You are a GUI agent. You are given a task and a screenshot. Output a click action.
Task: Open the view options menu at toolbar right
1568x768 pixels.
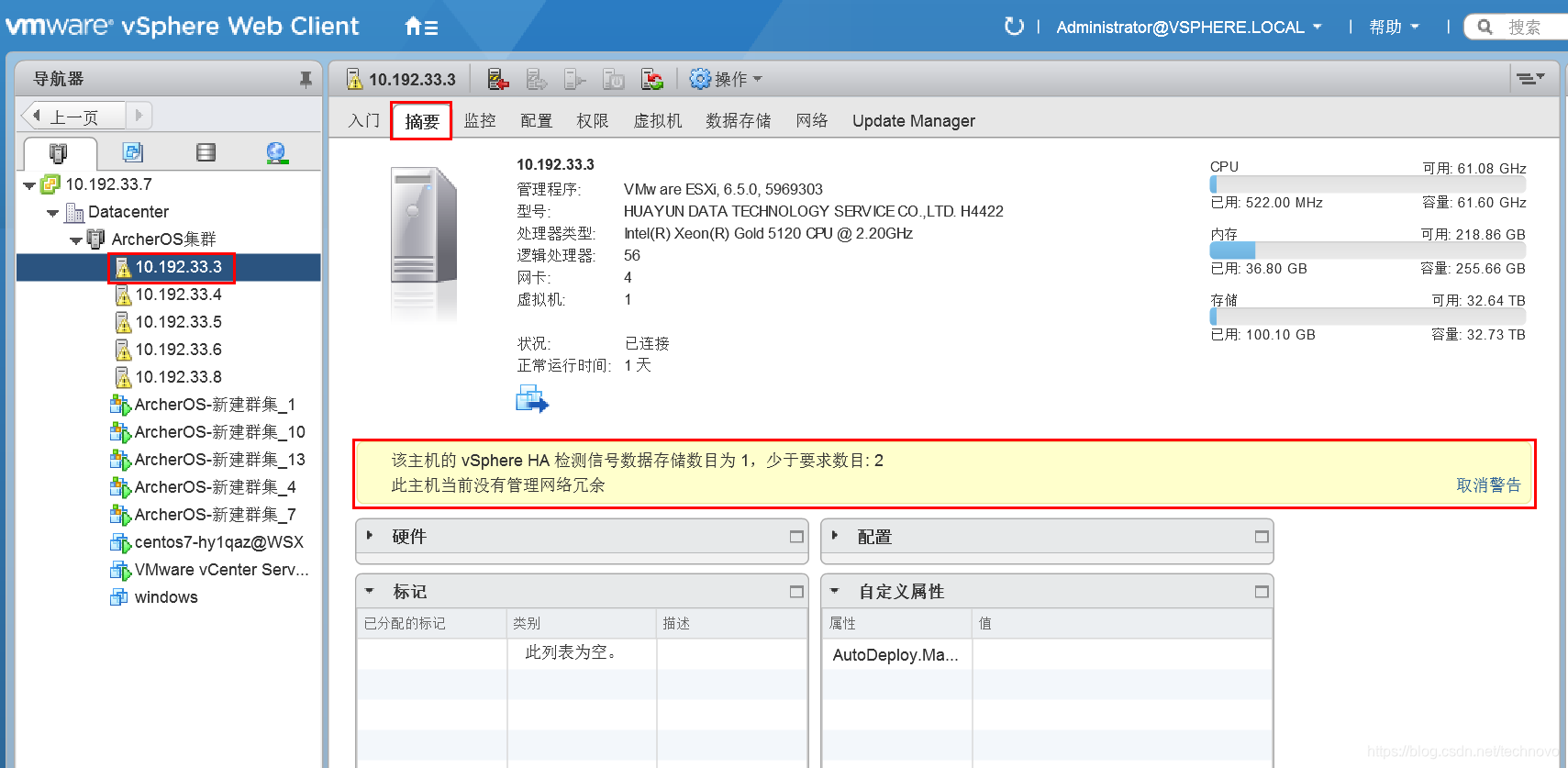pos(1529,79)
